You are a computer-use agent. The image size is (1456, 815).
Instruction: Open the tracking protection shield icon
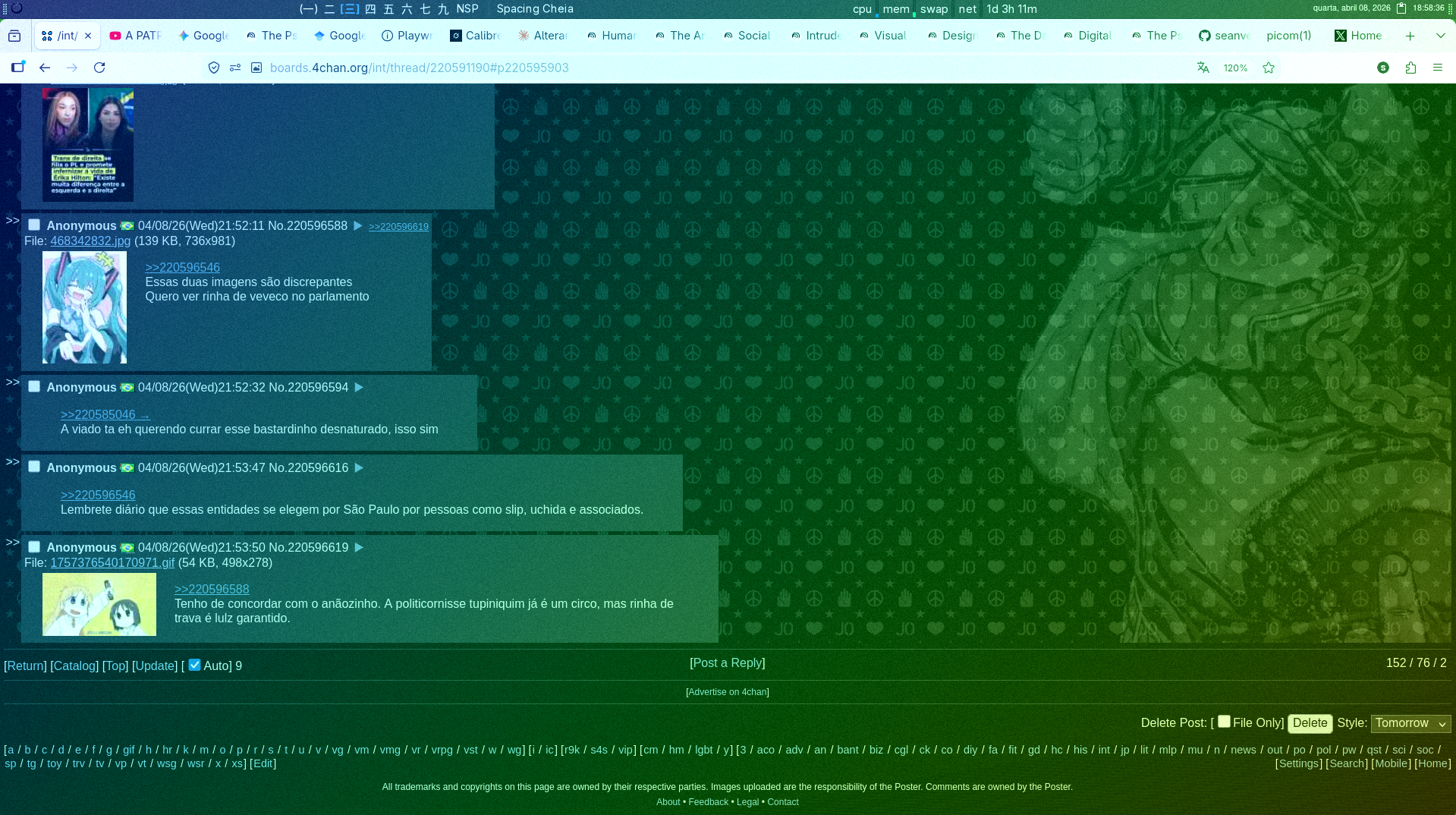pyautogui.click(x=214, y=68)
